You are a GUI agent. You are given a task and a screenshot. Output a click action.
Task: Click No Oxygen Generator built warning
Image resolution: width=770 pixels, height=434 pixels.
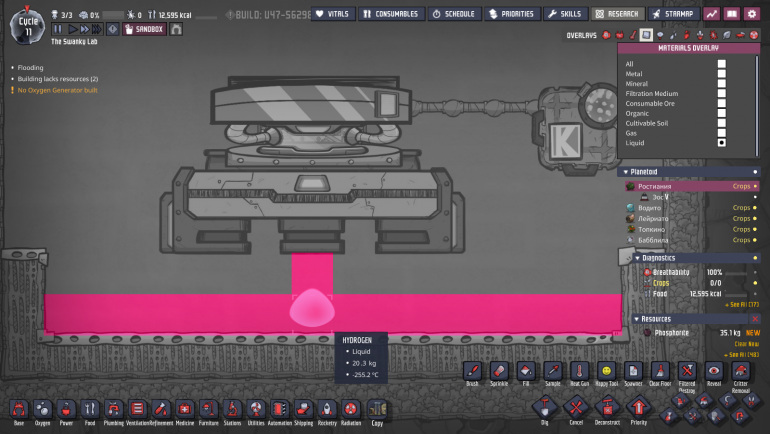pyautogui.click(x=57, y=90)
